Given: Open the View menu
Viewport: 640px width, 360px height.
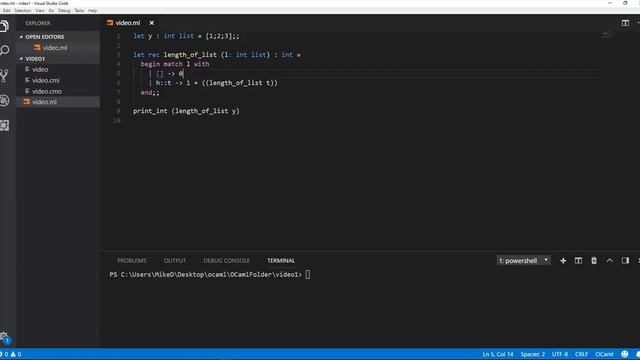Looking at the screenshot, I should click(40, 11).
